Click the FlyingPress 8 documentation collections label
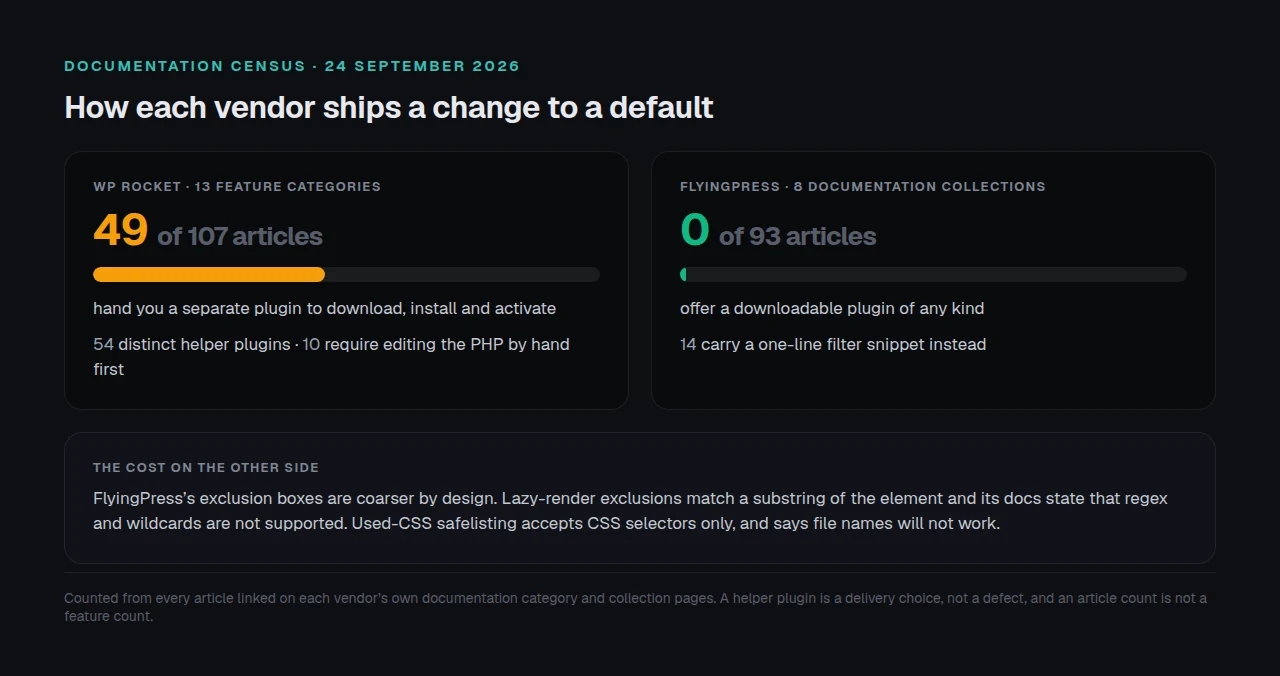Viewport: 1280px width, 676px height. (863, 187)
